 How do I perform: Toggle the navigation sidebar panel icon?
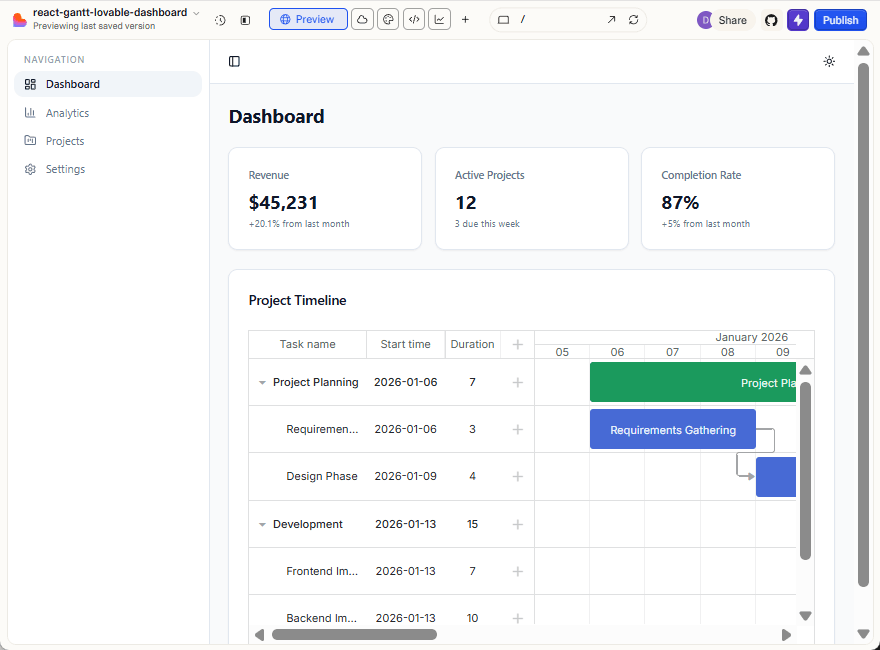(234, 61)
